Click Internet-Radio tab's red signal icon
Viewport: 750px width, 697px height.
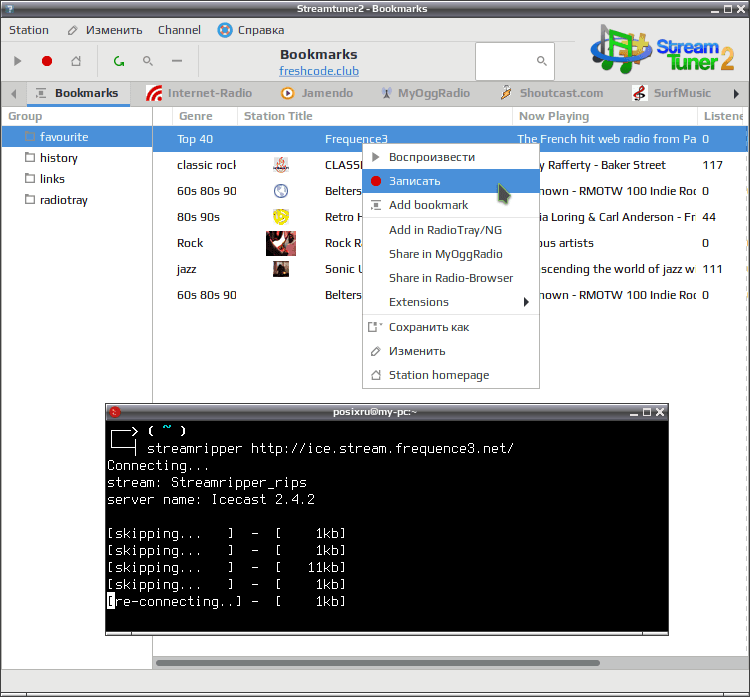point(154,93)
